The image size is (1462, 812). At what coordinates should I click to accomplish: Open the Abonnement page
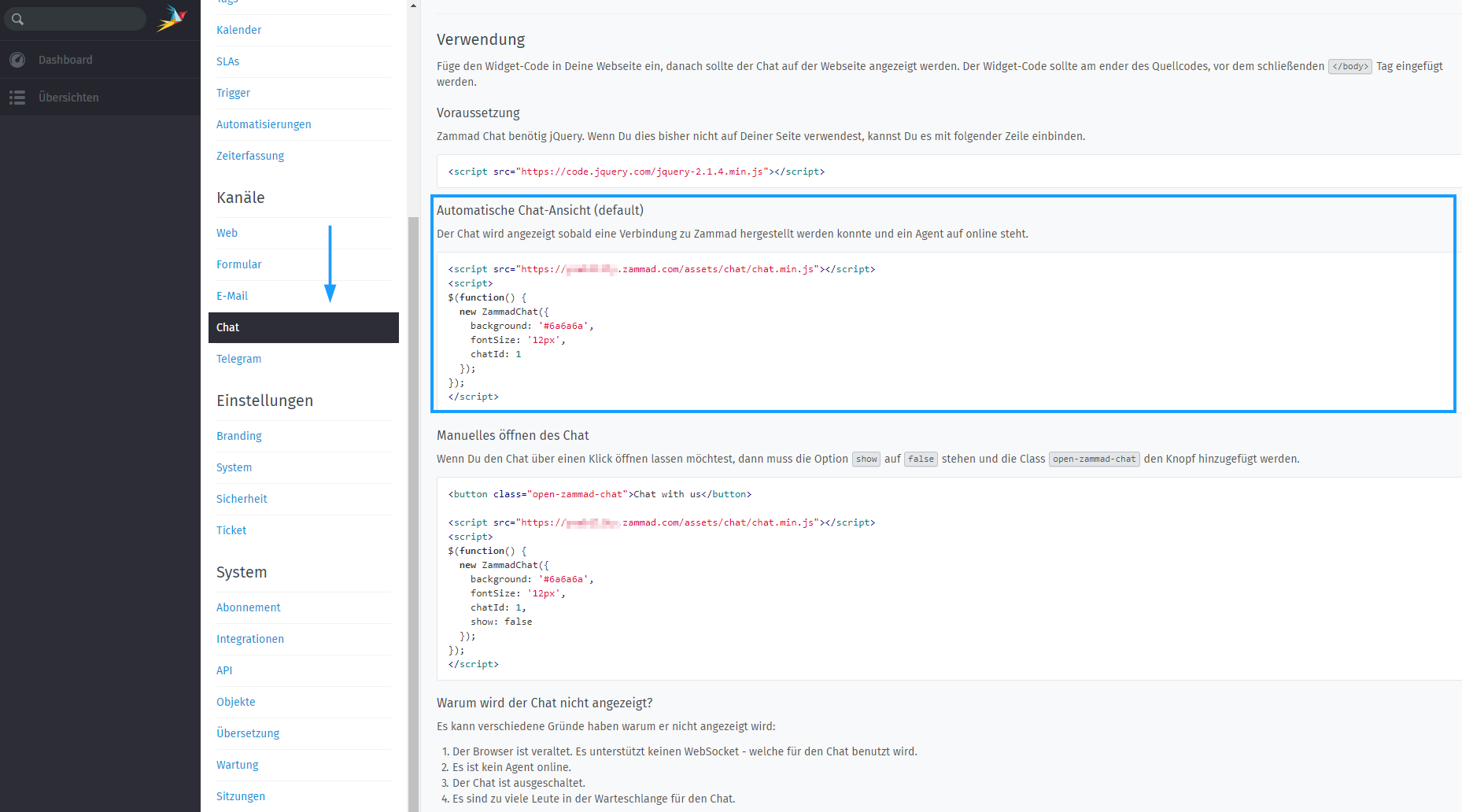point(248,607)
